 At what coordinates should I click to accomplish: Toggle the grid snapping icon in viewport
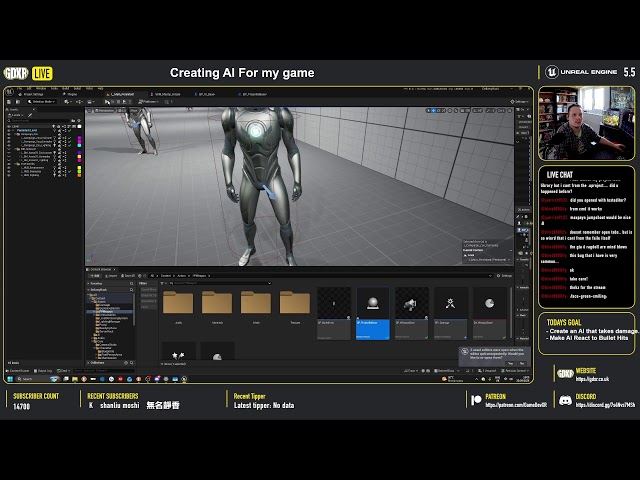[462, 111]
